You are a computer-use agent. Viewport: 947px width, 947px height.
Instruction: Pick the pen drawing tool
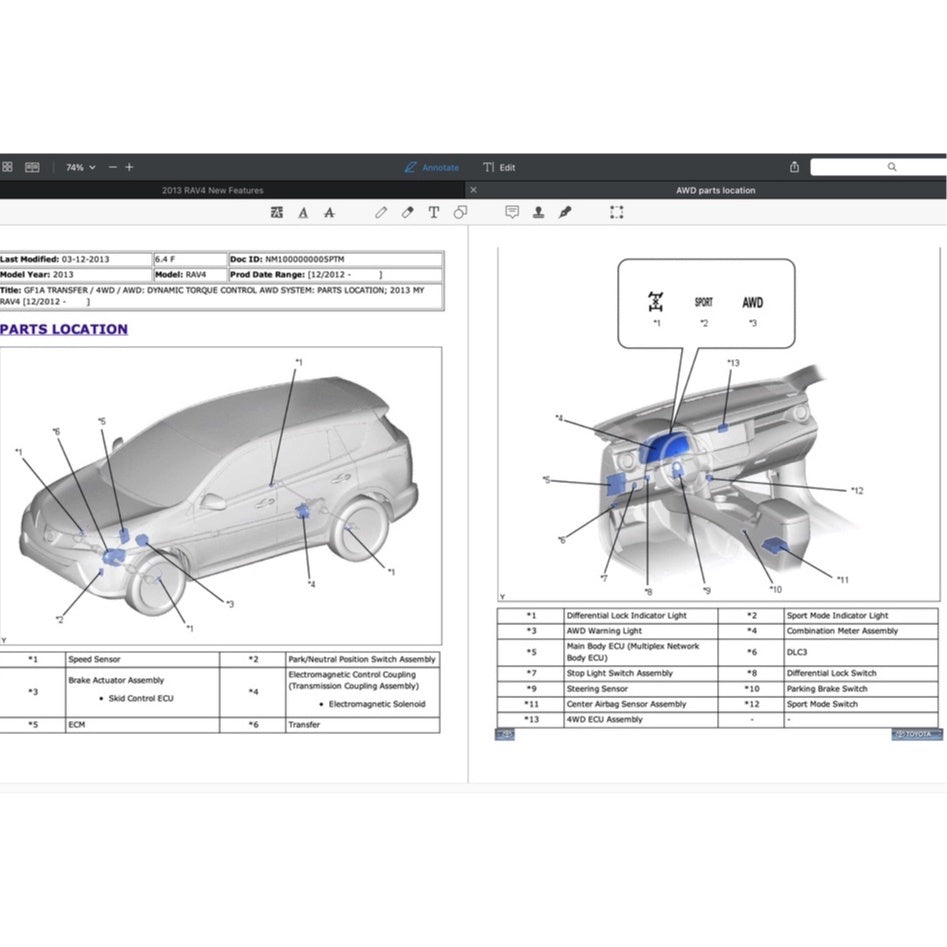381,212
